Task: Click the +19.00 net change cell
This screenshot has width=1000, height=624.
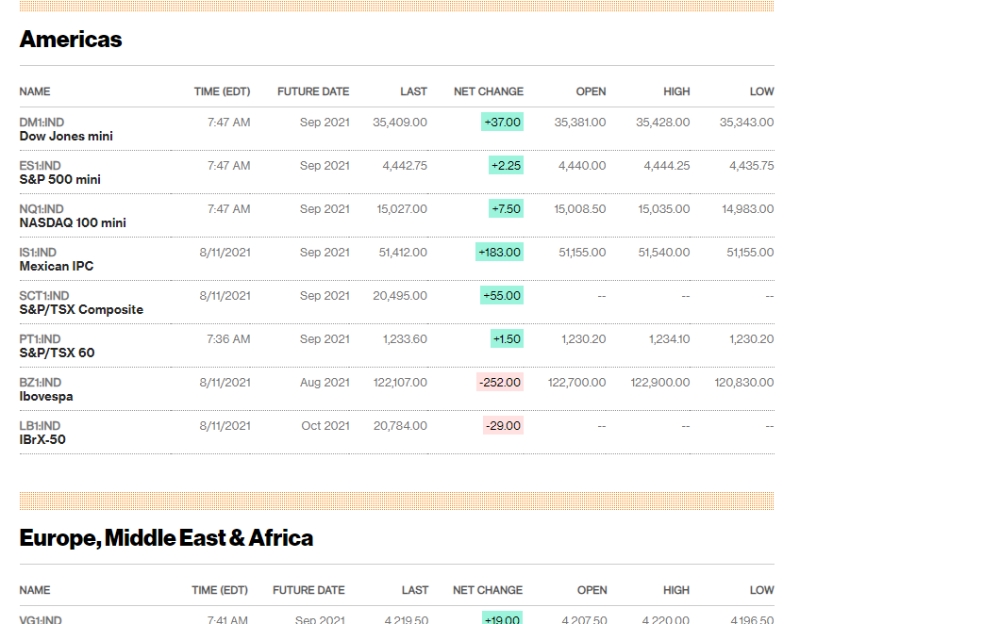Action: (x=503, y=618)
